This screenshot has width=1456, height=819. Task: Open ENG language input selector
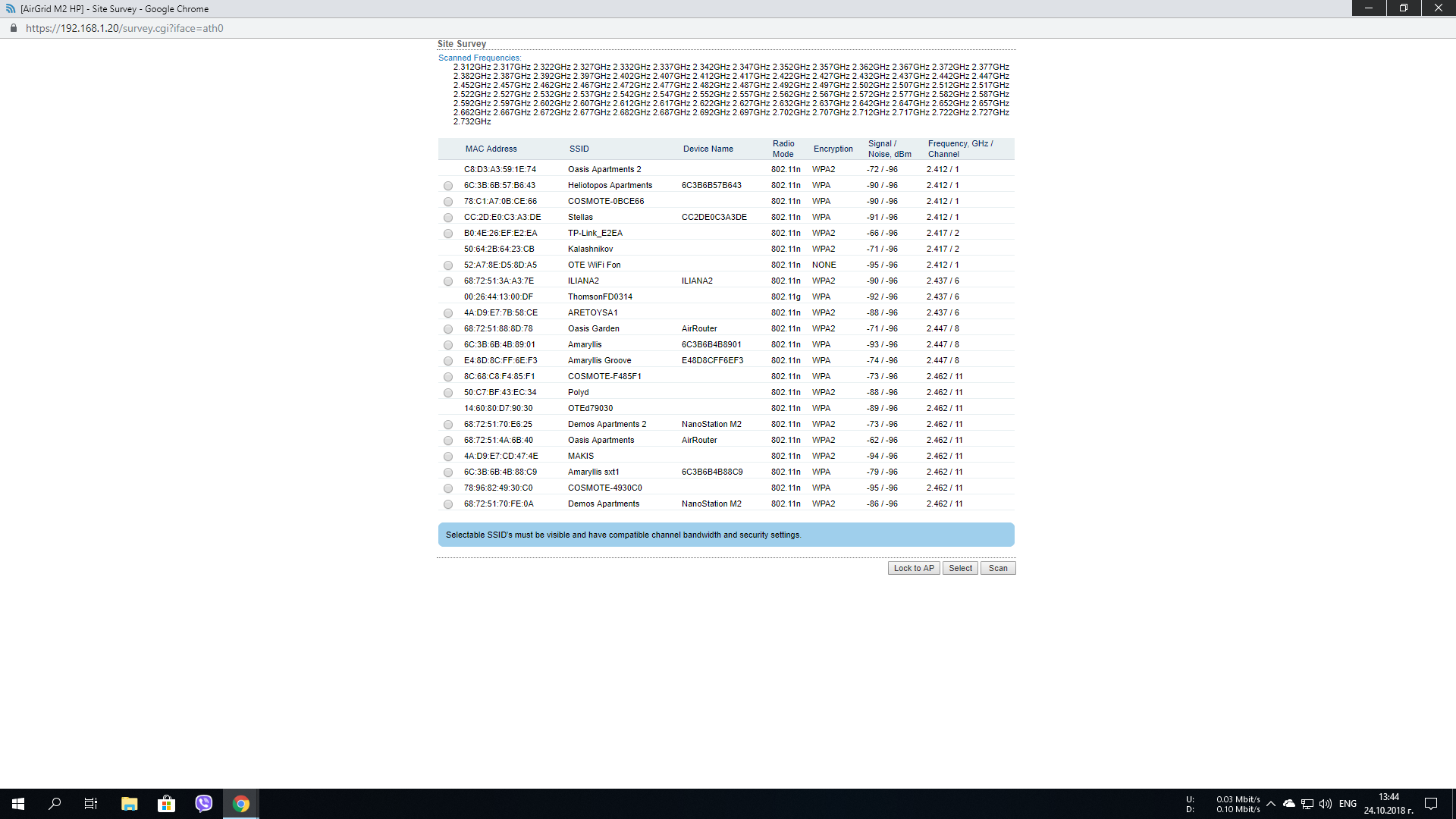(x=1348, y=804)
